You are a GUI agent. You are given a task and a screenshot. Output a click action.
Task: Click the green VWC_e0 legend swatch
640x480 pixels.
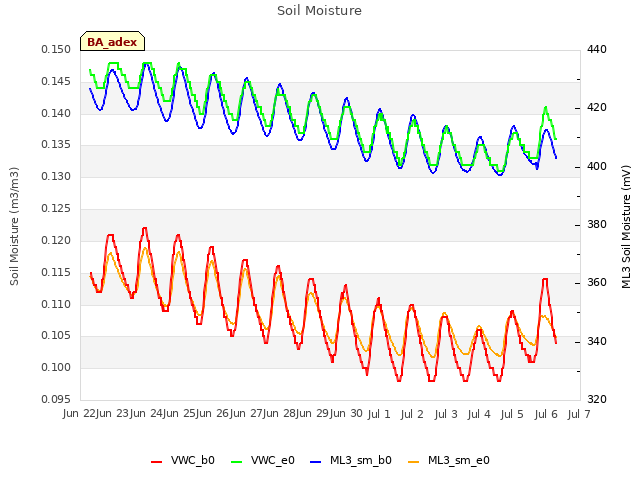[x=237, y=462]
